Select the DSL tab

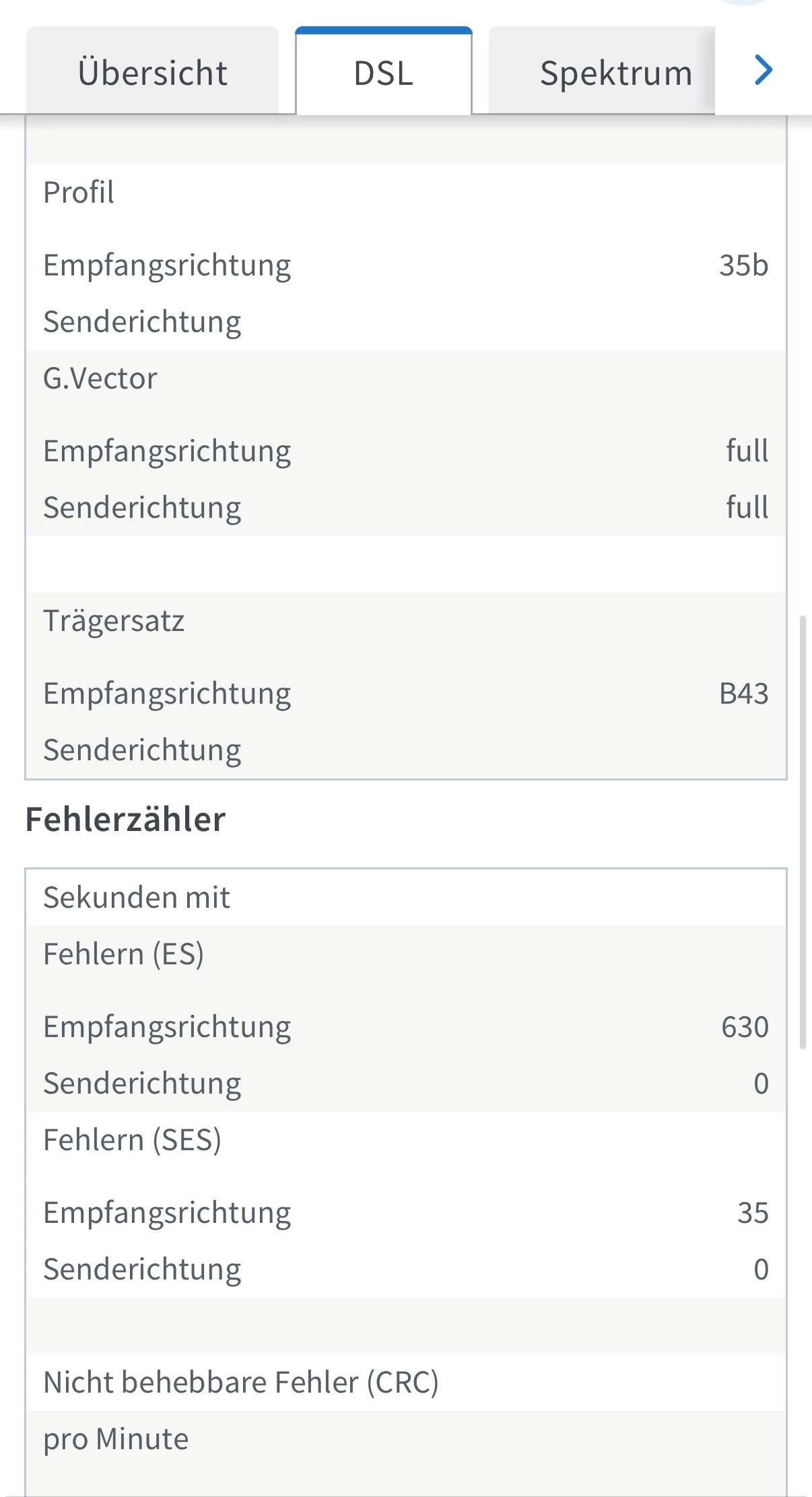[383, 72]
